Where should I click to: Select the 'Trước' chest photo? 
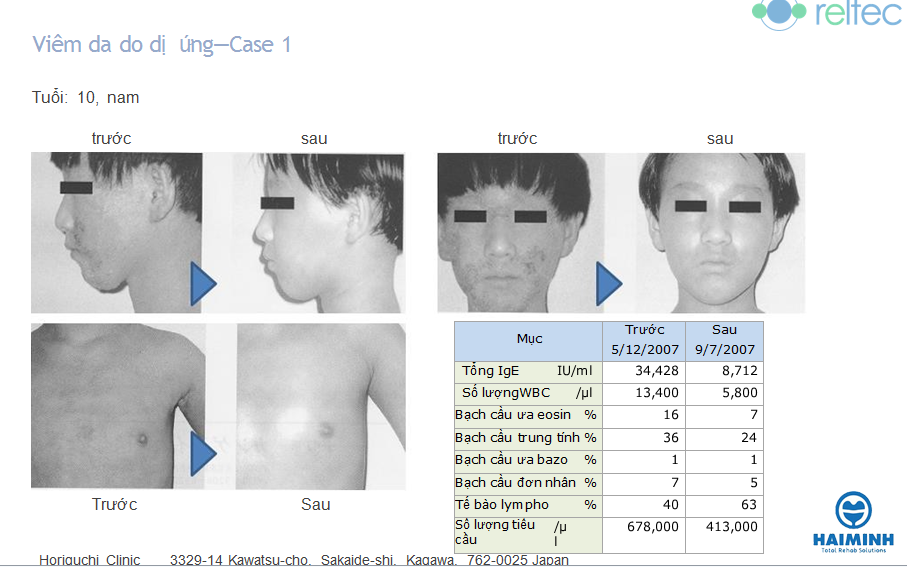tap(118, 406)
